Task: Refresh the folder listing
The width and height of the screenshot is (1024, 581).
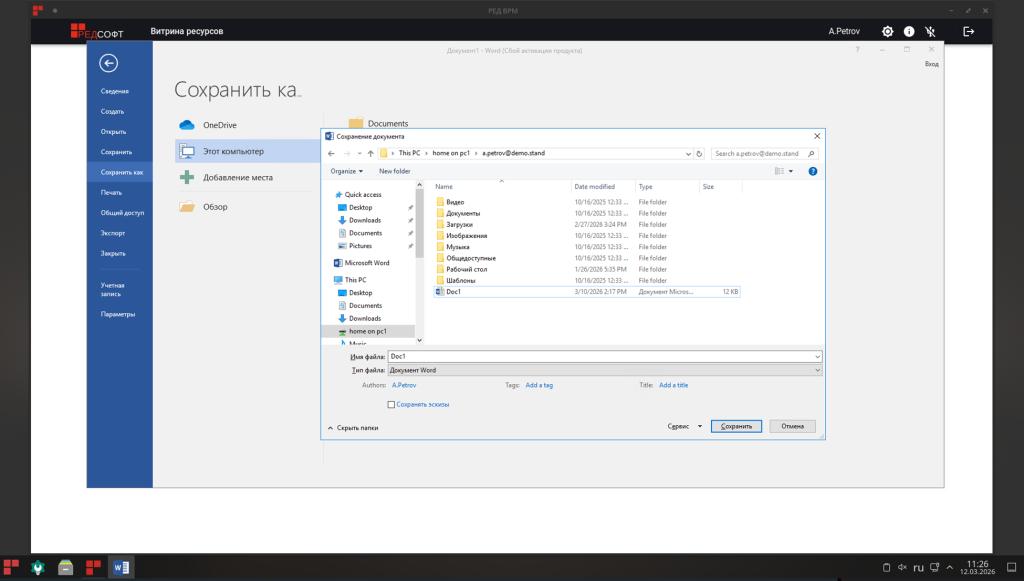Action: pos(699,153)
